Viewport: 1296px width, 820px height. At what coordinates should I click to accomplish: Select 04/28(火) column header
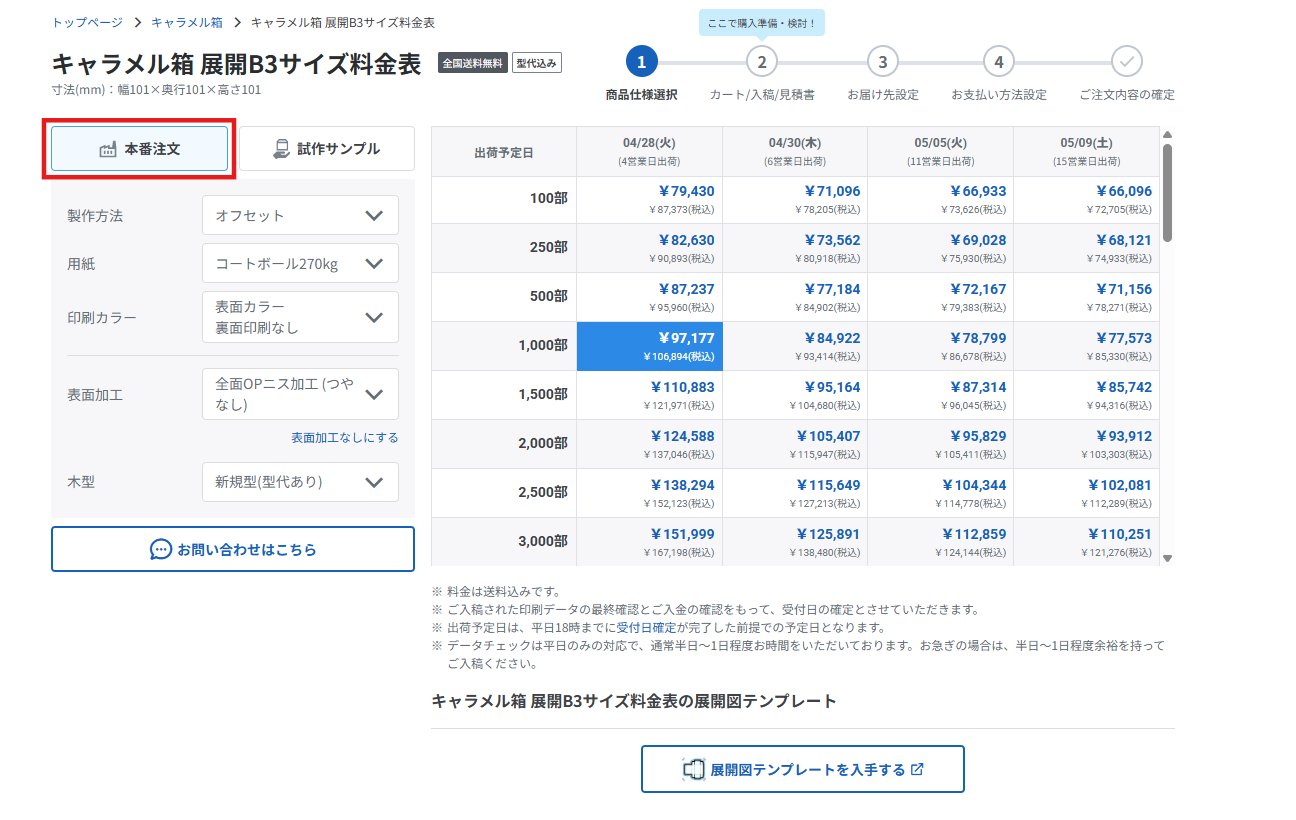pos(650,151)
